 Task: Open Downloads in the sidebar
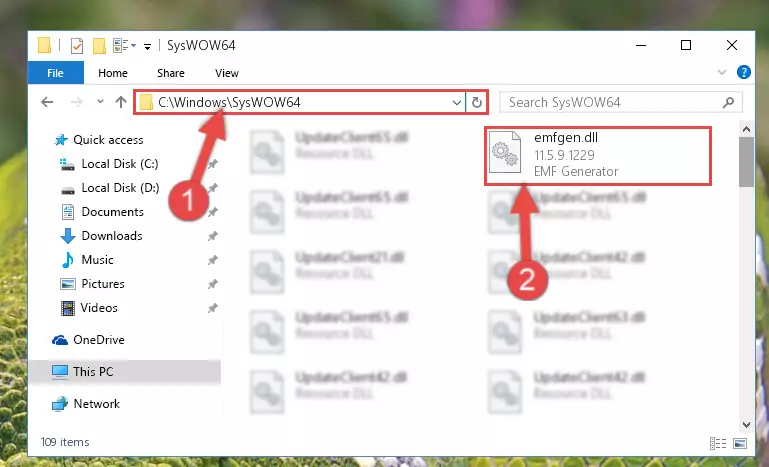pyautogui.click(x=112, y=236)
